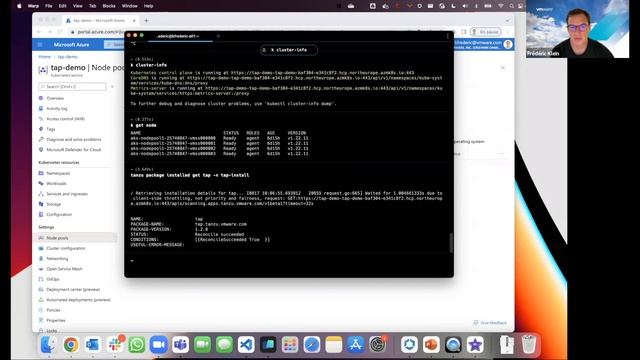The width and height of the screenshot is (640, 360).
Task: Open Notes from the Dock
Action: pos(333,345)
